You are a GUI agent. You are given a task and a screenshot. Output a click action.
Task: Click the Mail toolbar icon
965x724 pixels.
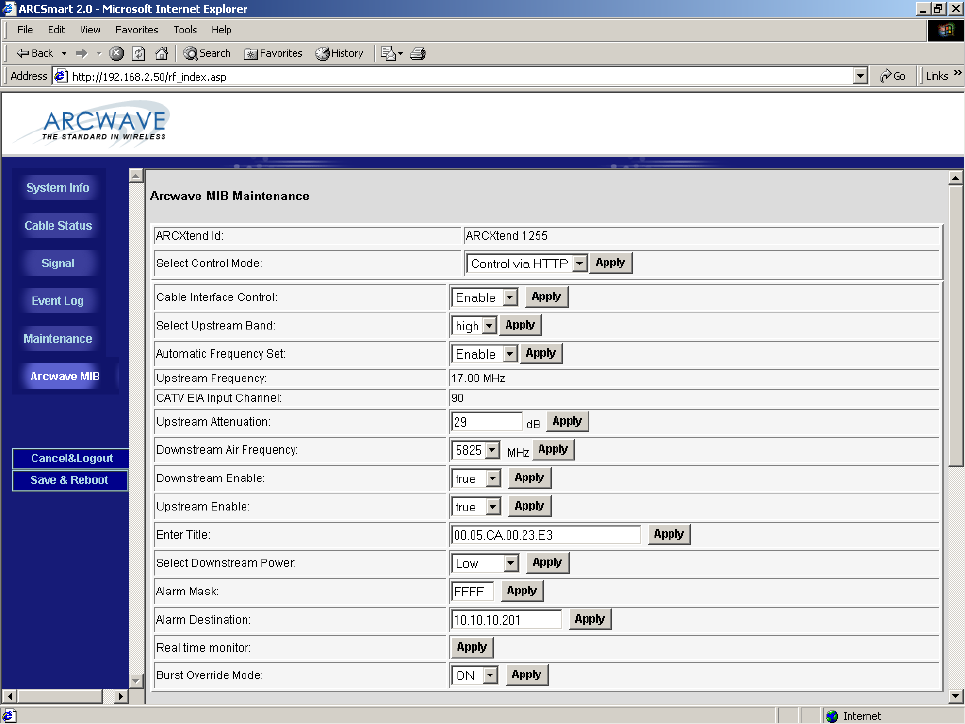pos(388,54)
